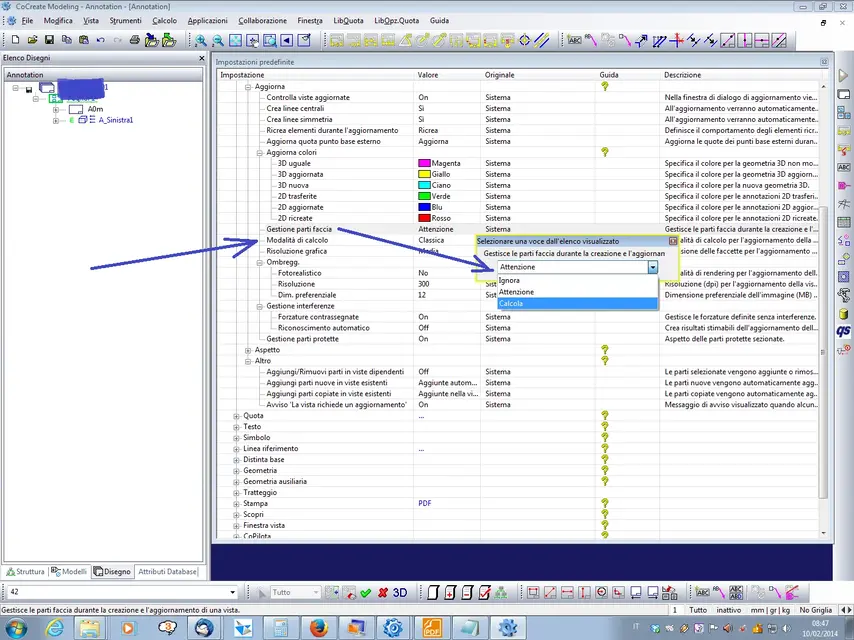The image size is (854, 640).
Task: Expand the Quota settings group
Action: pos(236,416)
